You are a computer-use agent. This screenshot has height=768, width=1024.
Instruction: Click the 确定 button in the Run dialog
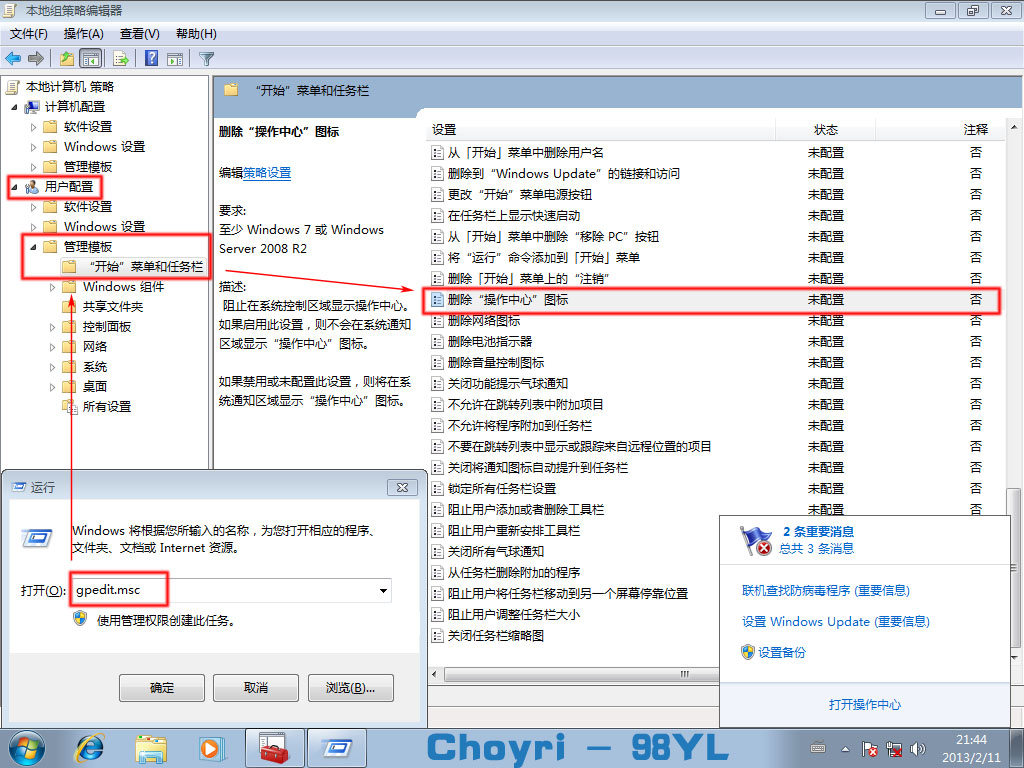point(161,687)
